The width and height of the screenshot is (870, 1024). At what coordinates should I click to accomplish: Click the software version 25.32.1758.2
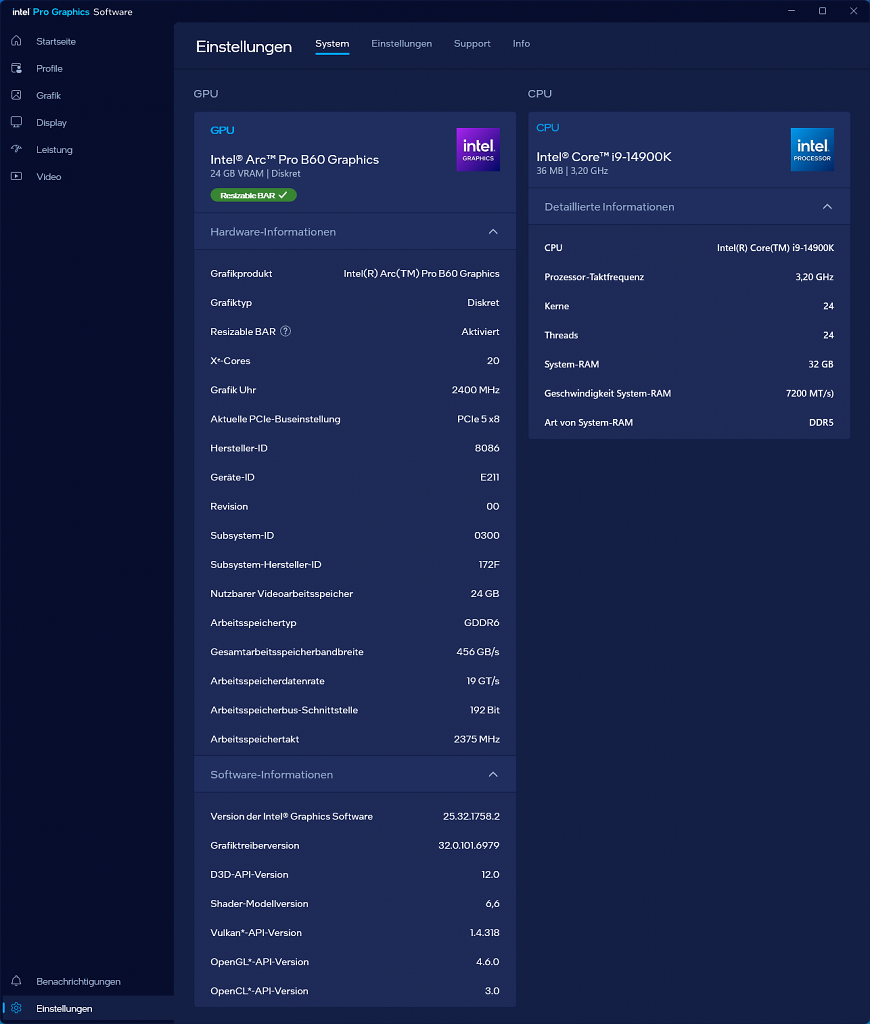point(471,816)
